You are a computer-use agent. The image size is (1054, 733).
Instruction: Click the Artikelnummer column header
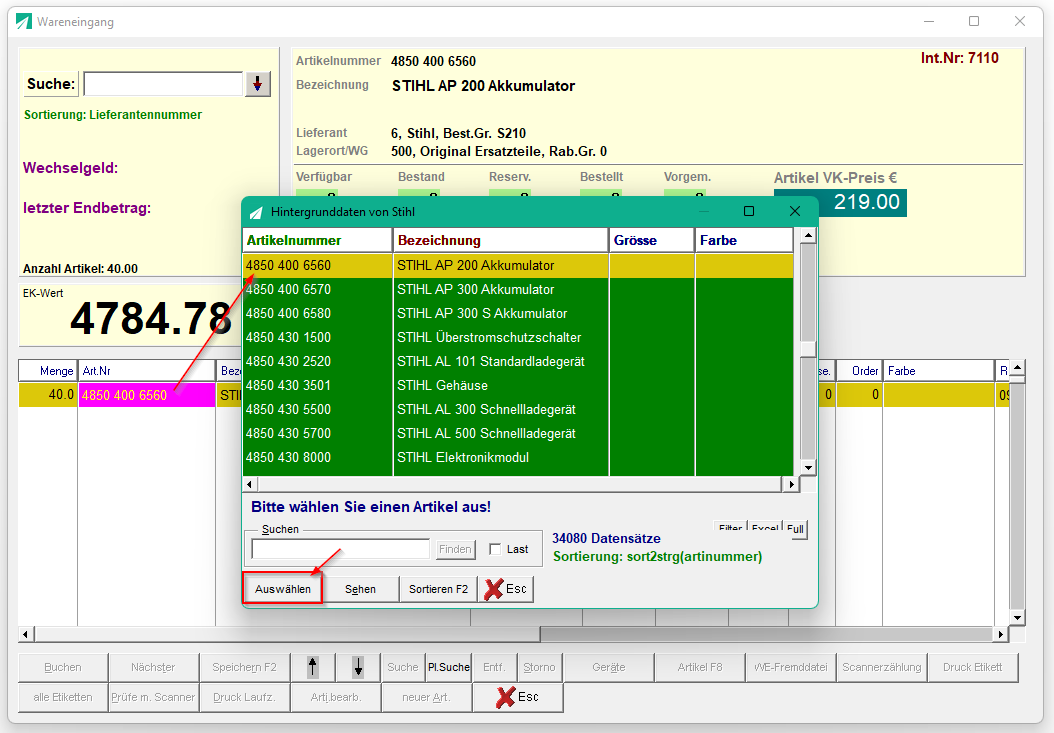(317, 240)
